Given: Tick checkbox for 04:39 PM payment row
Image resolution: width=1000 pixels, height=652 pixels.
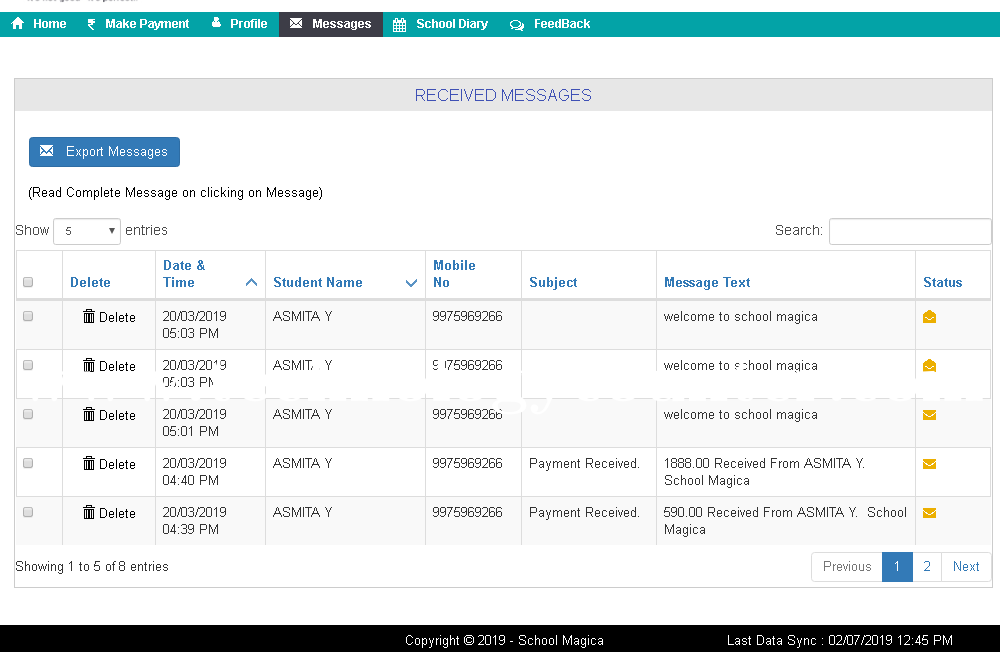Looking at the screenshot, I should [x=28, y=512].
